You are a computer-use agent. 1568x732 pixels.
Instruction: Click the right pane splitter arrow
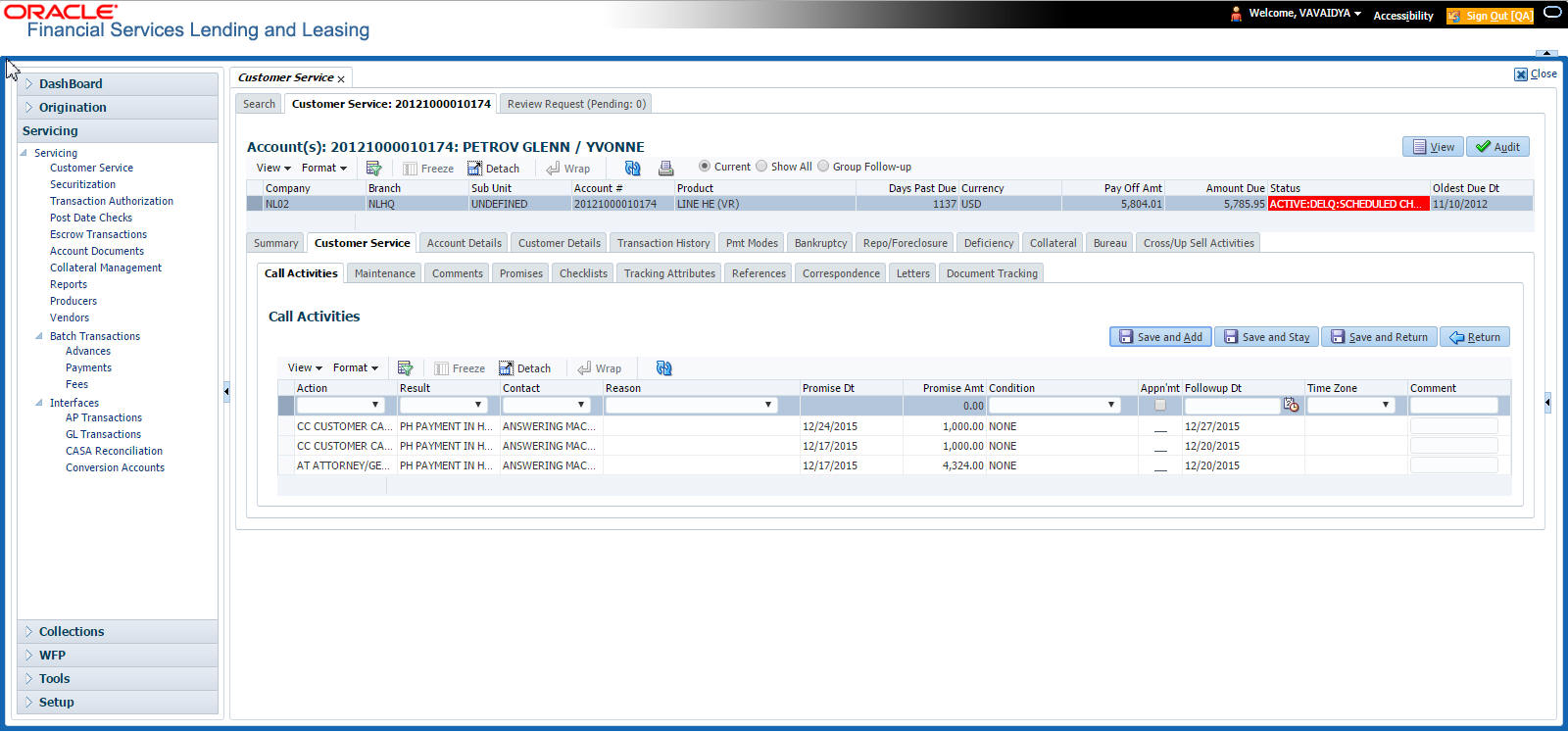tap(1547, 403)
